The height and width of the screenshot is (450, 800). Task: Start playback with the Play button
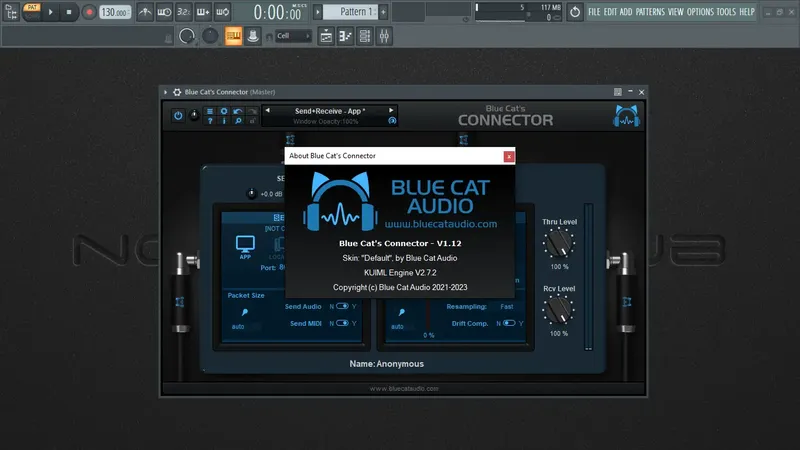[51, 12]
